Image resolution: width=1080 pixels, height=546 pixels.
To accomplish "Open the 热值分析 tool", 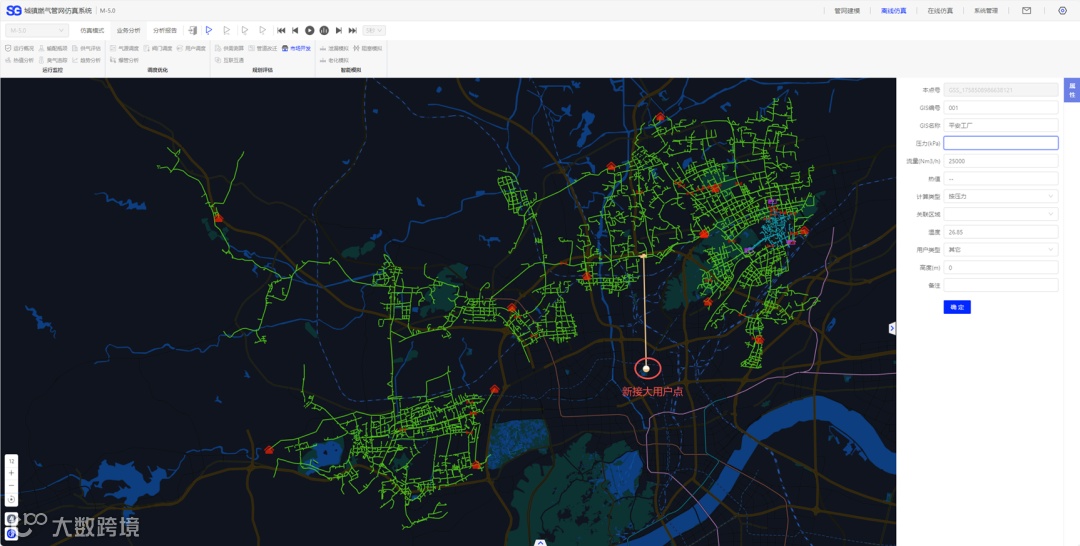I will tap(19, 61).
